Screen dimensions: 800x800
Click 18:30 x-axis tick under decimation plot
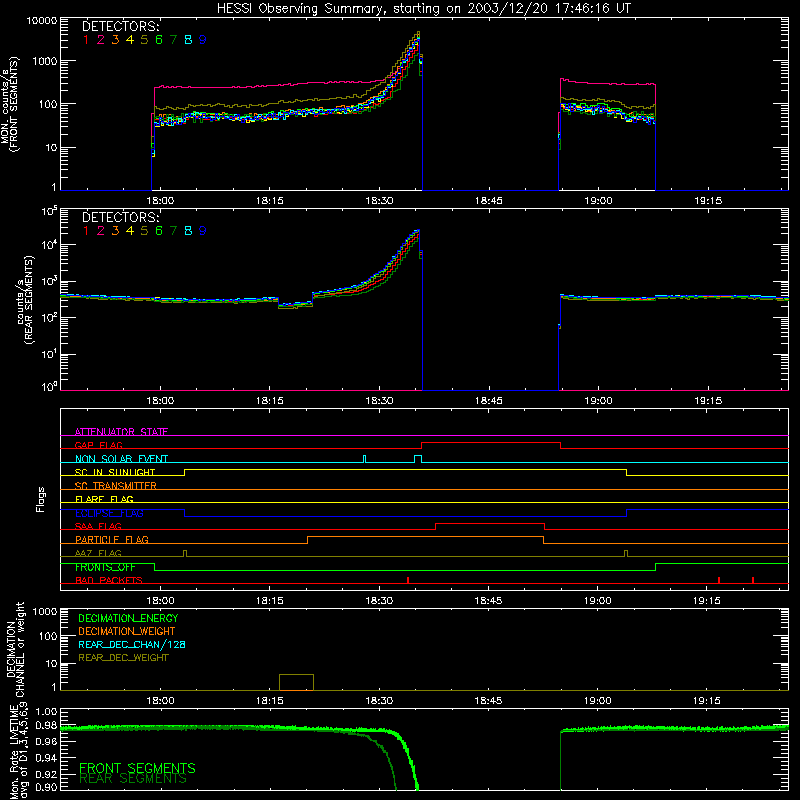(379, 701)
